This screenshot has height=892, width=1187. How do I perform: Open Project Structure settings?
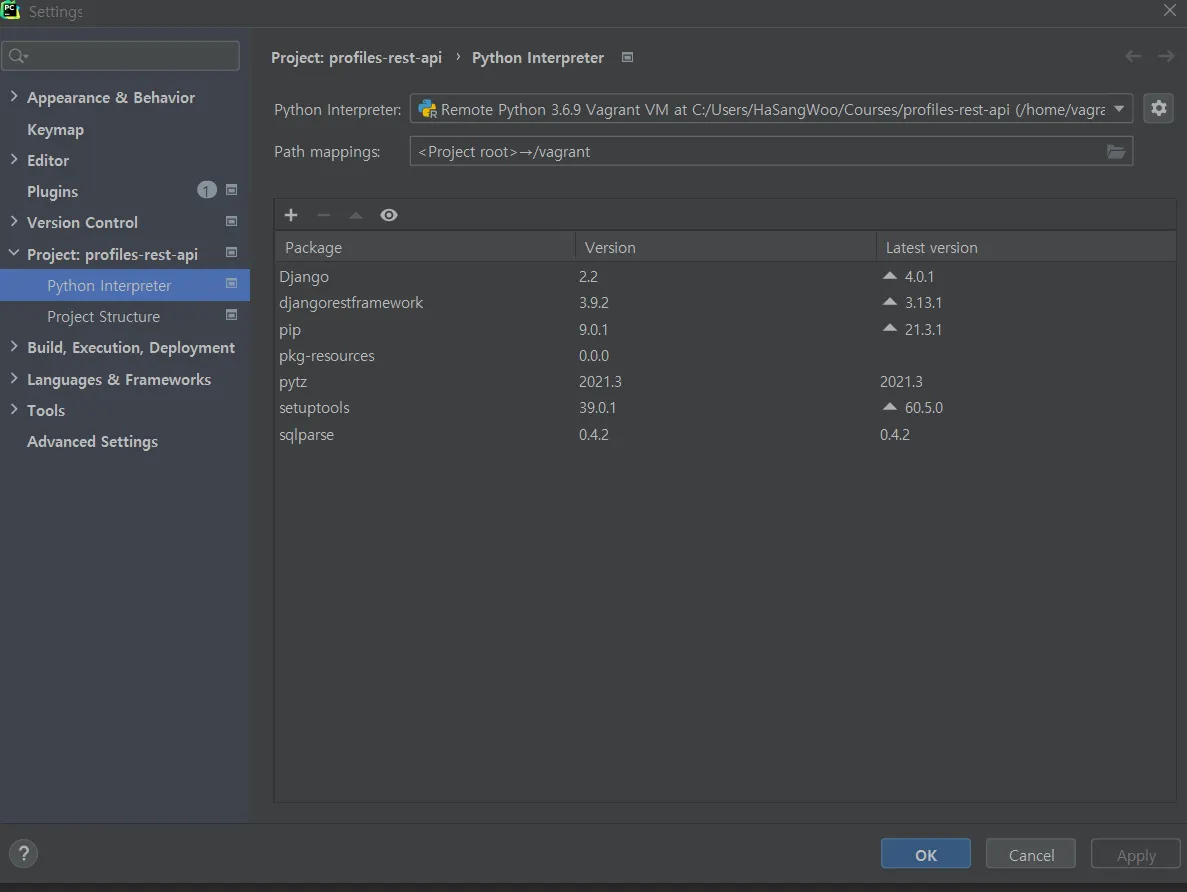(x=103, y=317)
